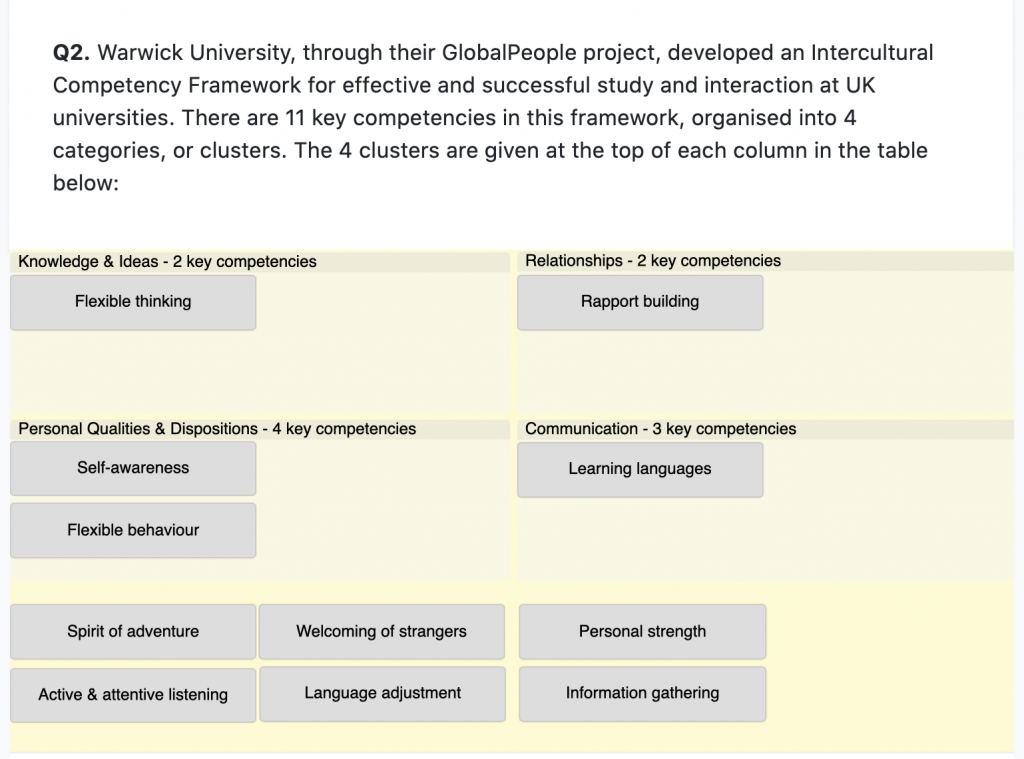Click the Q2 question label
This screenshot has height=759, width=1024.
(72, 52)
